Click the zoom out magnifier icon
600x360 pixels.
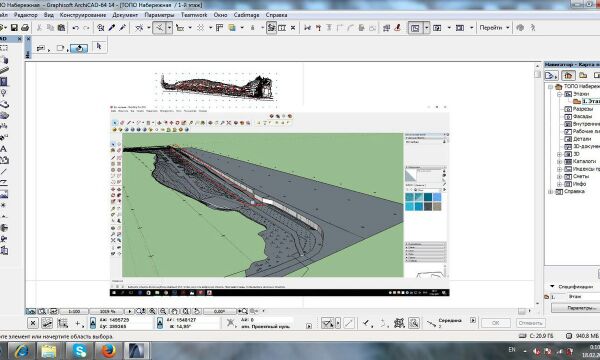(x=163, y=311)
